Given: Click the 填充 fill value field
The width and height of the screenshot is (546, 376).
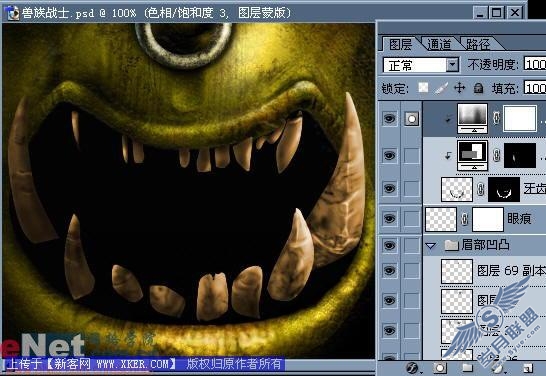Looking at the screenshot, I should (x=535, y=88).
